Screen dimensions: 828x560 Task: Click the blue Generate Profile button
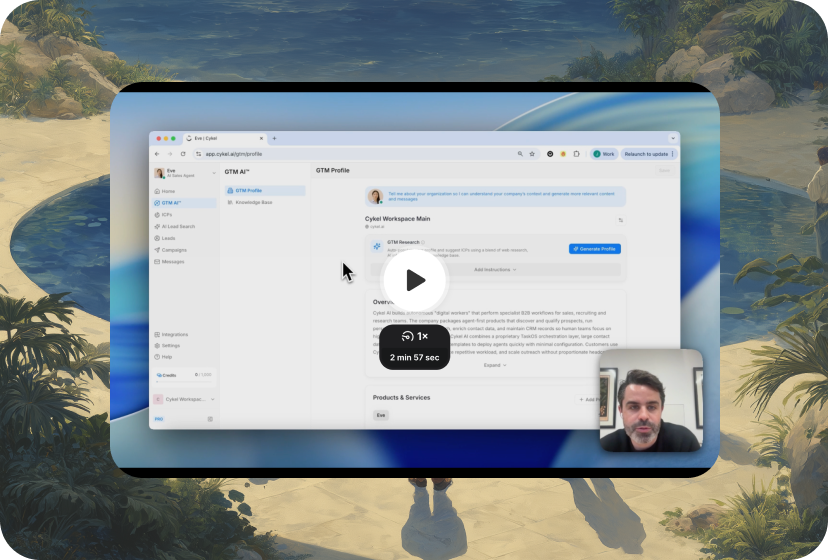[x=595, y=249]
